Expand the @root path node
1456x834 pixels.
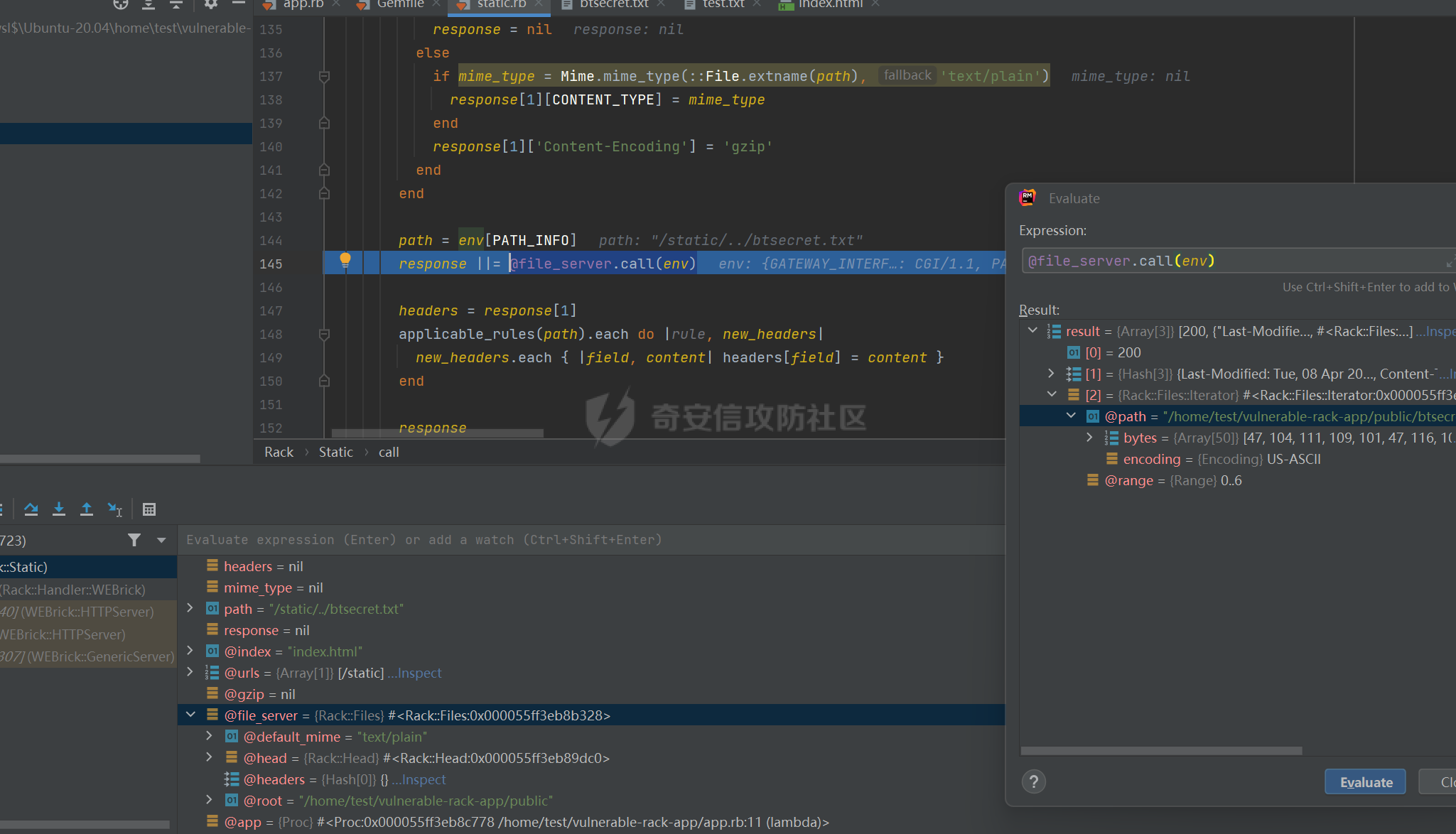coord(209,800)
